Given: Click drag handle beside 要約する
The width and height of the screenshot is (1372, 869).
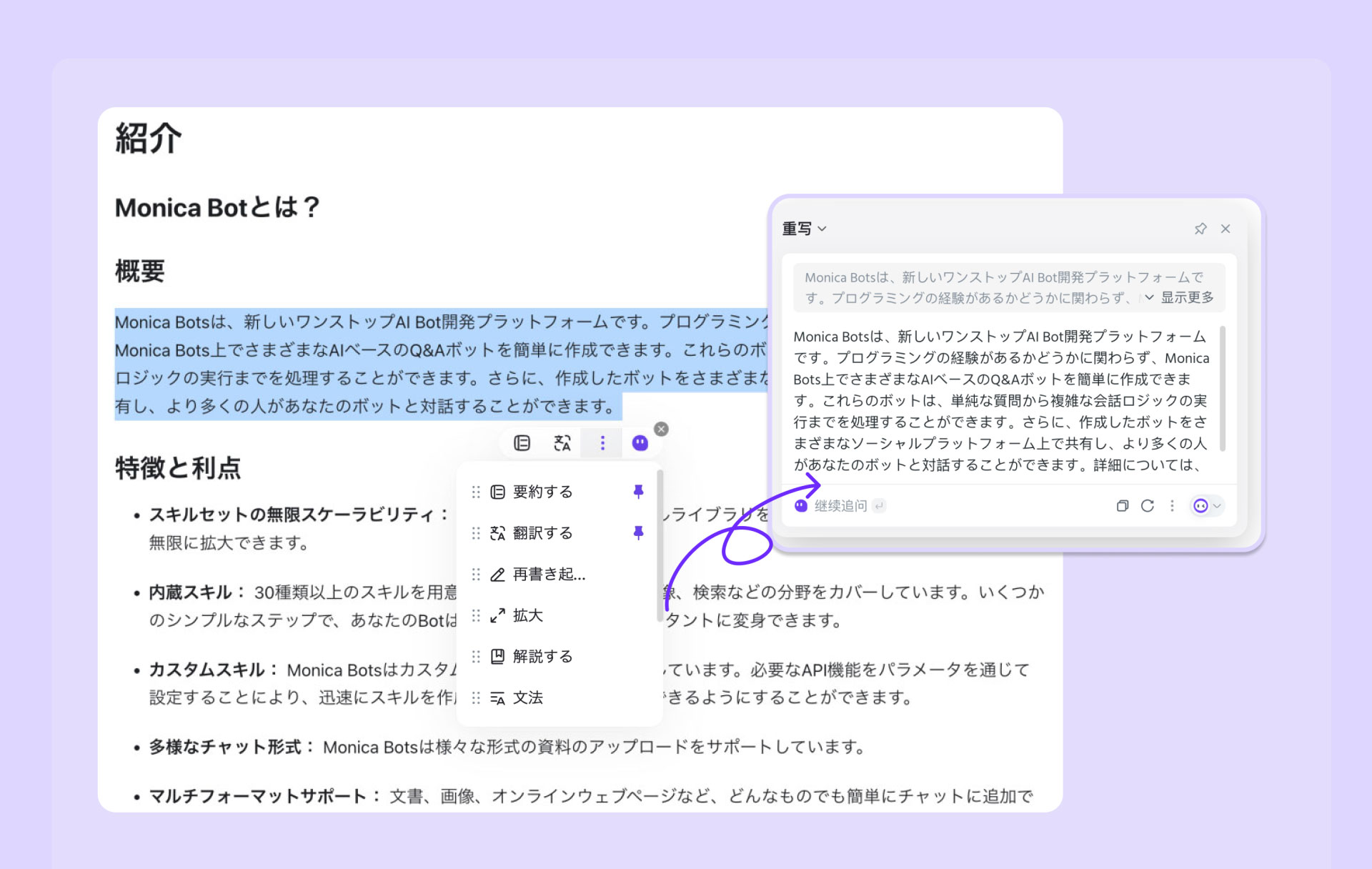Looking at the screenshot, I should coord(476,492).
